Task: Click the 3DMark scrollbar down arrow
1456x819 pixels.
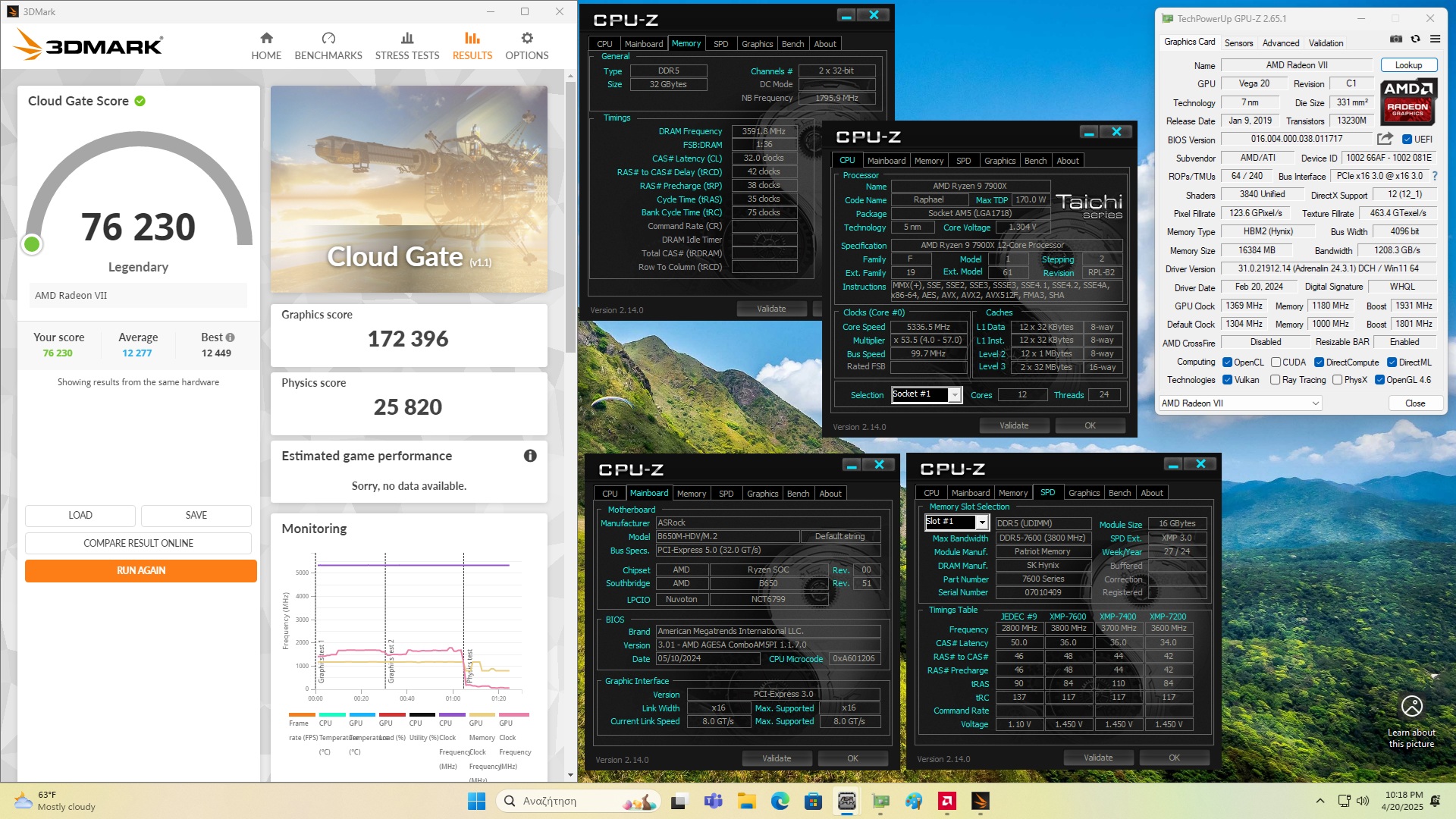Action: [570, 775]
